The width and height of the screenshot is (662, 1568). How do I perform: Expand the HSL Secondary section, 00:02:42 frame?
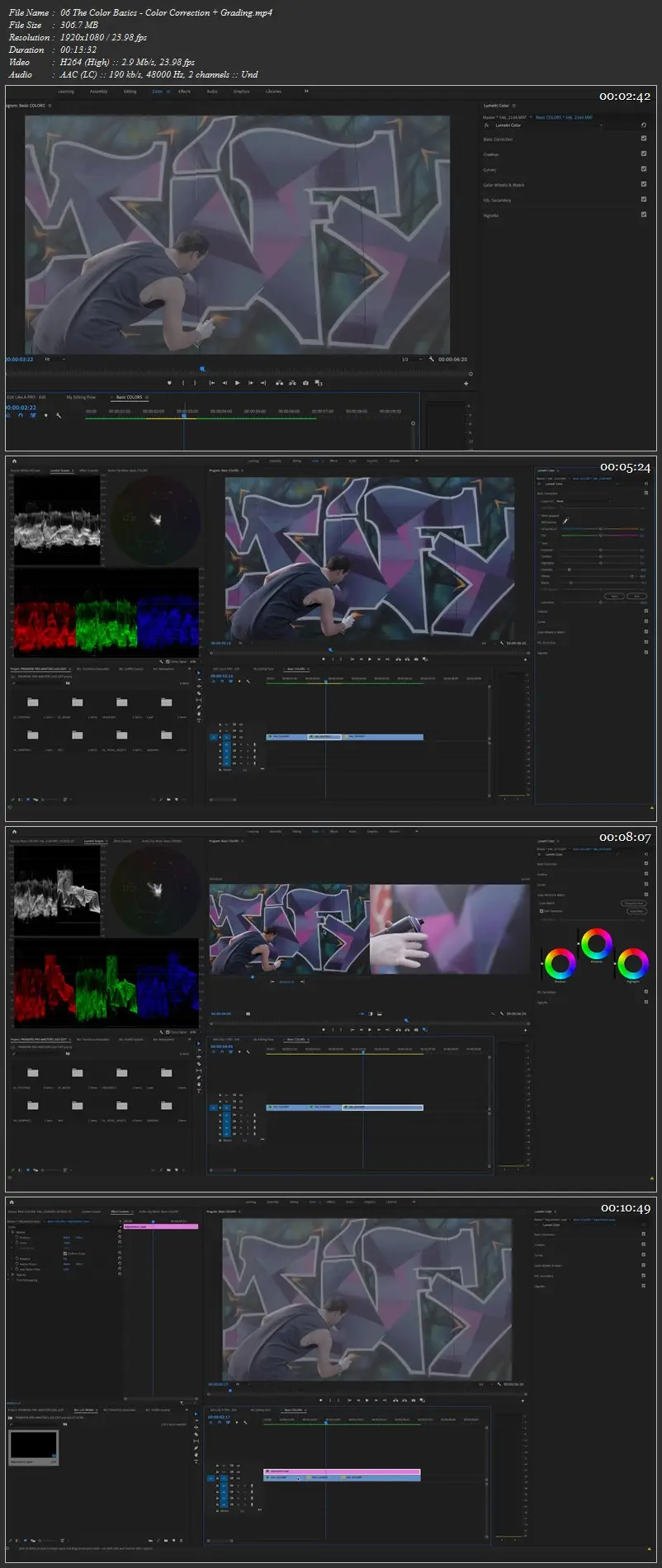click(497, 200)
